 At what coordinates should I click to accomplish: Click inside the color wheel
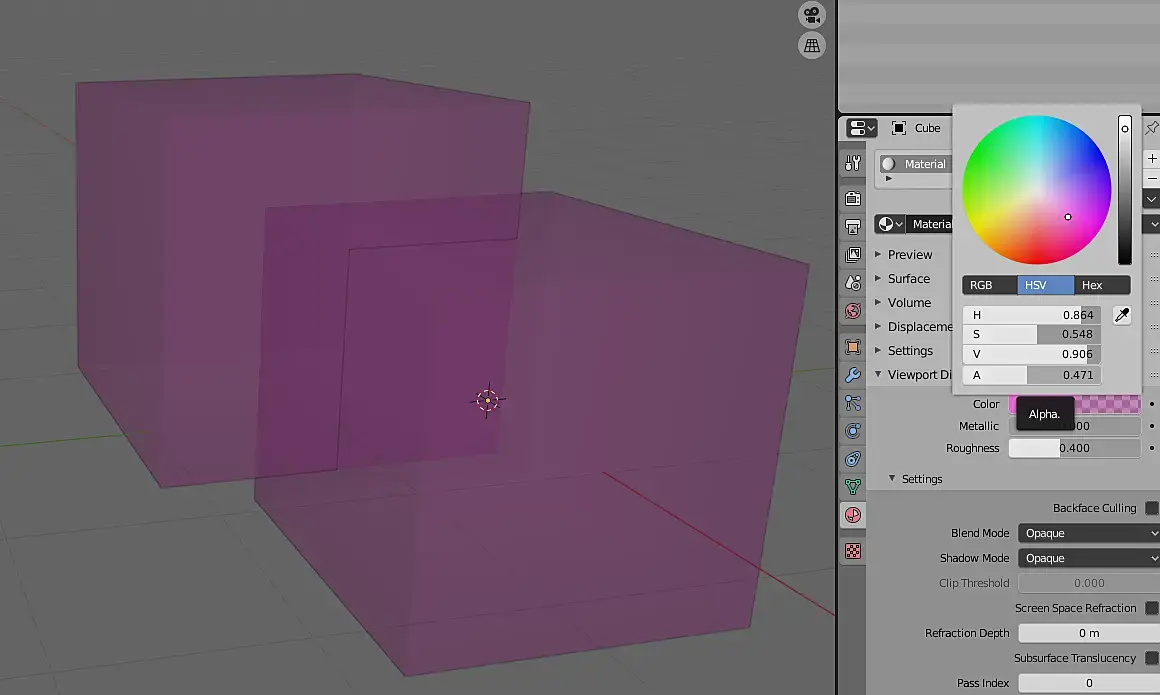(x=1036, y=189)
